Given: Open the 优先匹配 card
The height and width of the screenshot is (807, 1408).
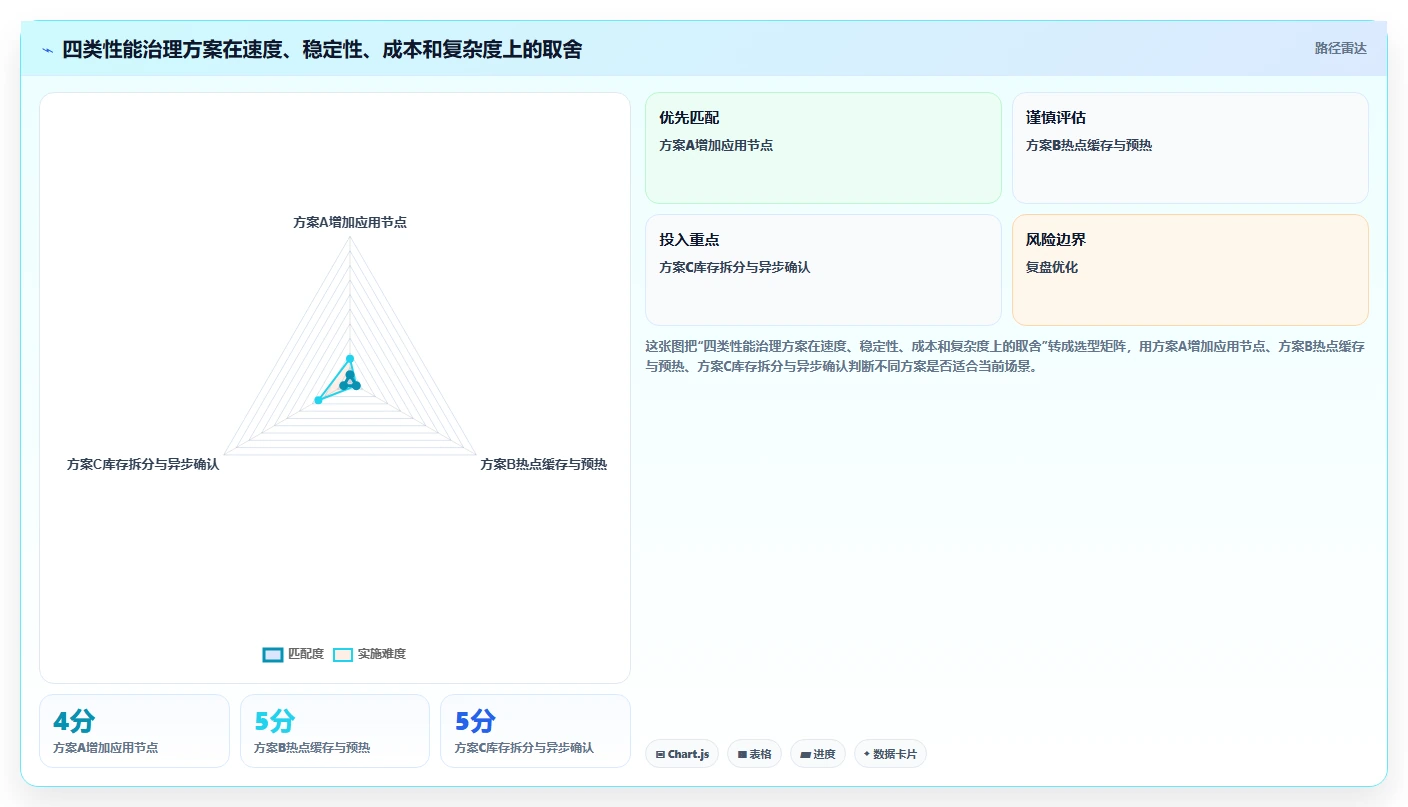Looking at the screenshot, I should (823, 148).
